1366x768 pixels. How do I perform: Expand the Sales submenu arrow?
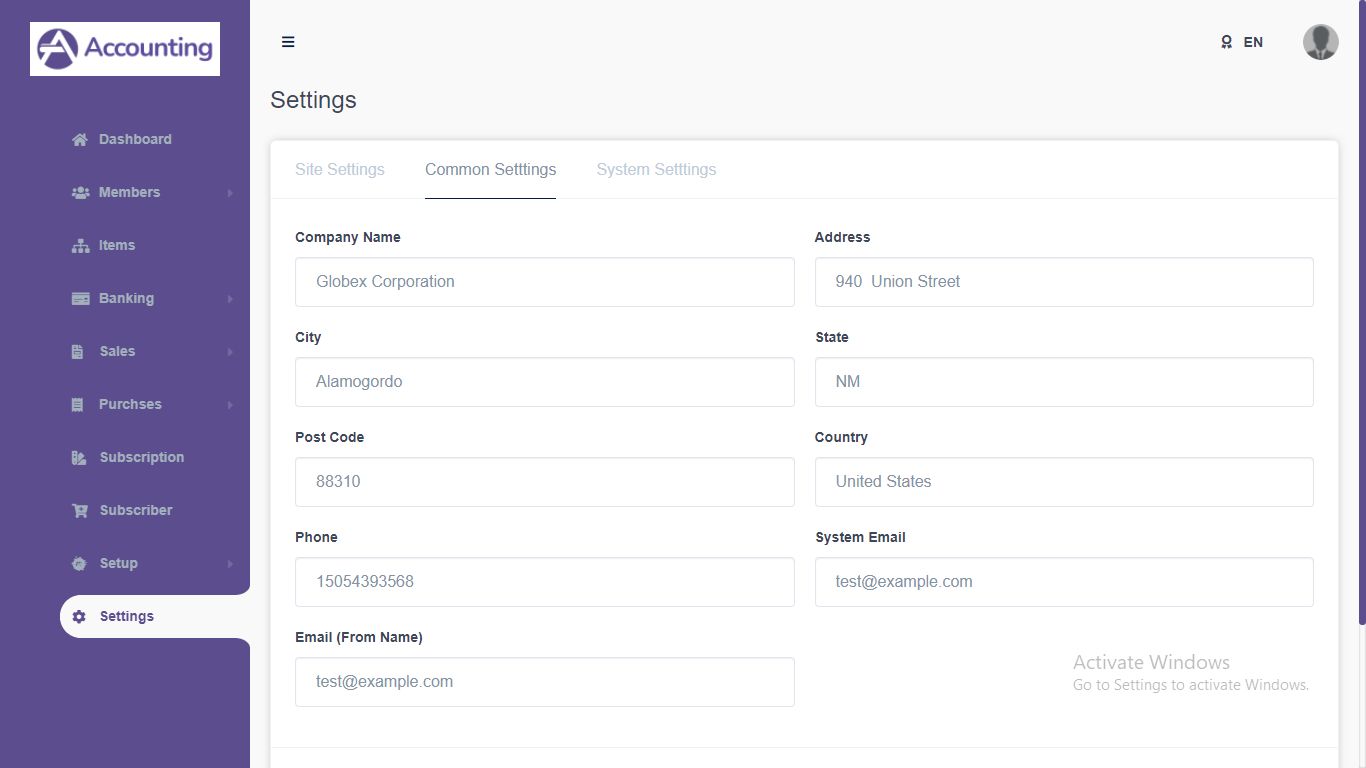click(230, 352)
